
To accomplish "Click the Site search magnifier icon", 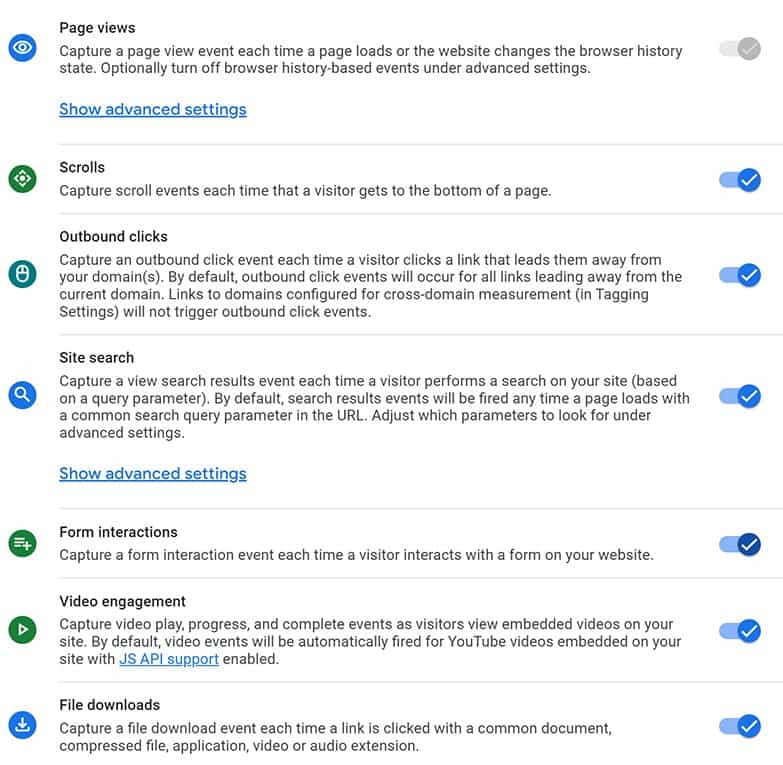I will click(22, 395).
